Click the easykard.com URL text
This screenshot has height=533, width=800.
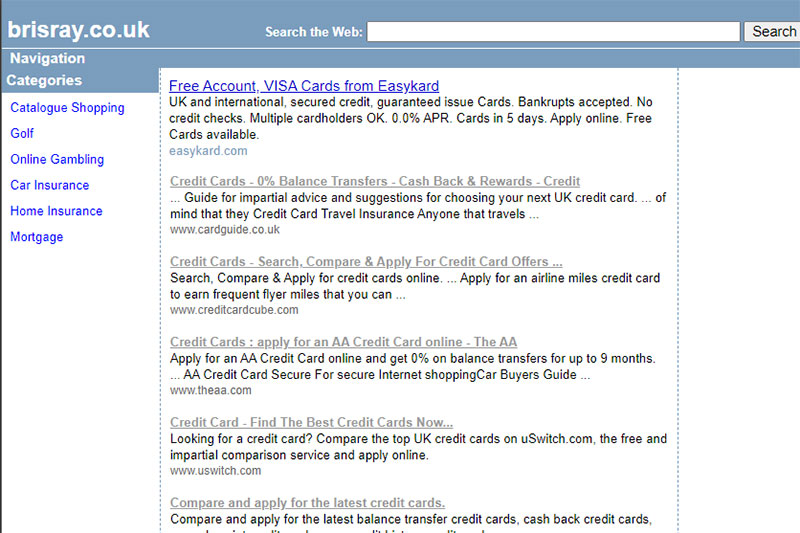click(208, 151)
